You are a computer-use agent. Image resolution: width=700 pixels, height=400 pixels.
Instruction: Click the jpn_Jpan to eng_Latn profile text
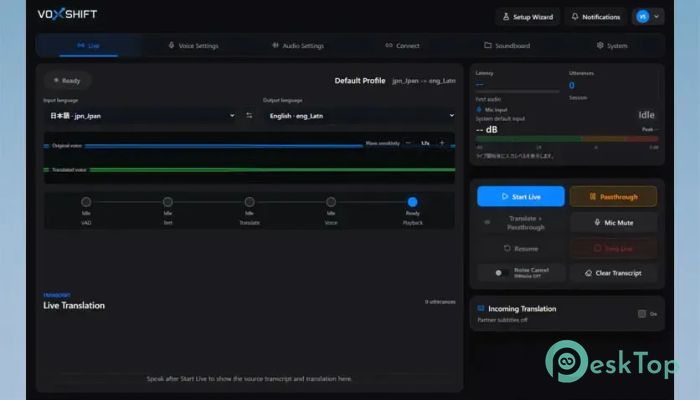click(x=424, y=81)
